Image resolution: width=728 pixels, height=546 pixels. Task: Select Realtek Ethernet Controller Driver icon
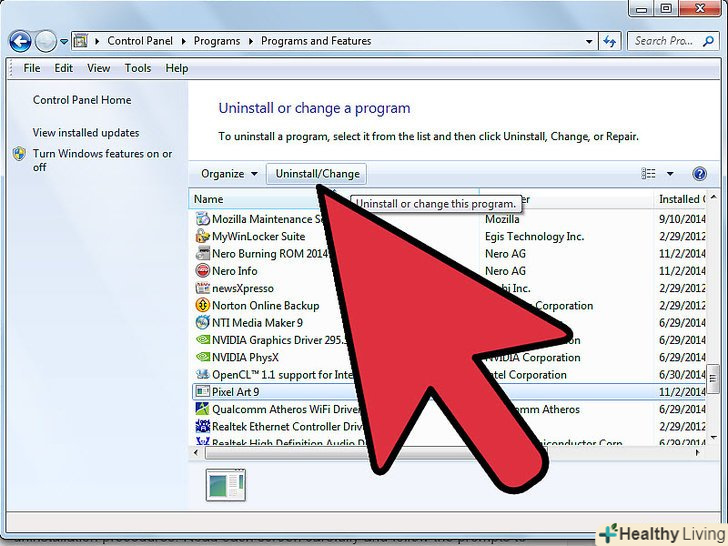(x=202, y=426)
